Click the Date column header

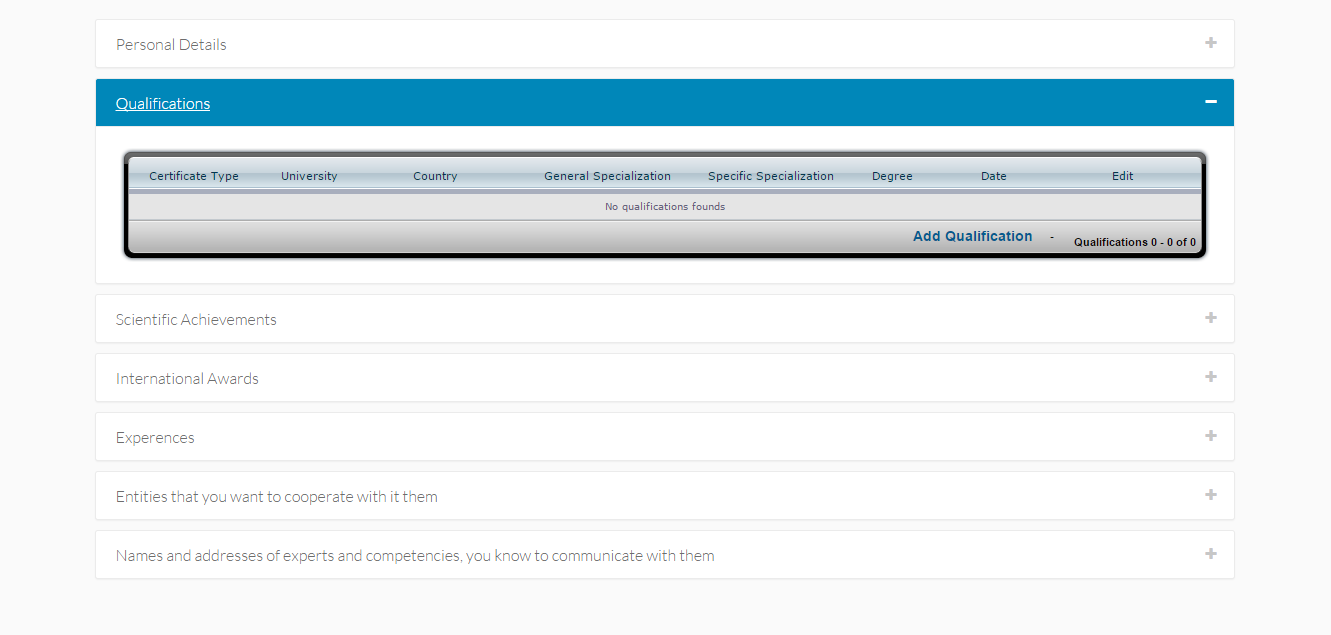[993, 176]
